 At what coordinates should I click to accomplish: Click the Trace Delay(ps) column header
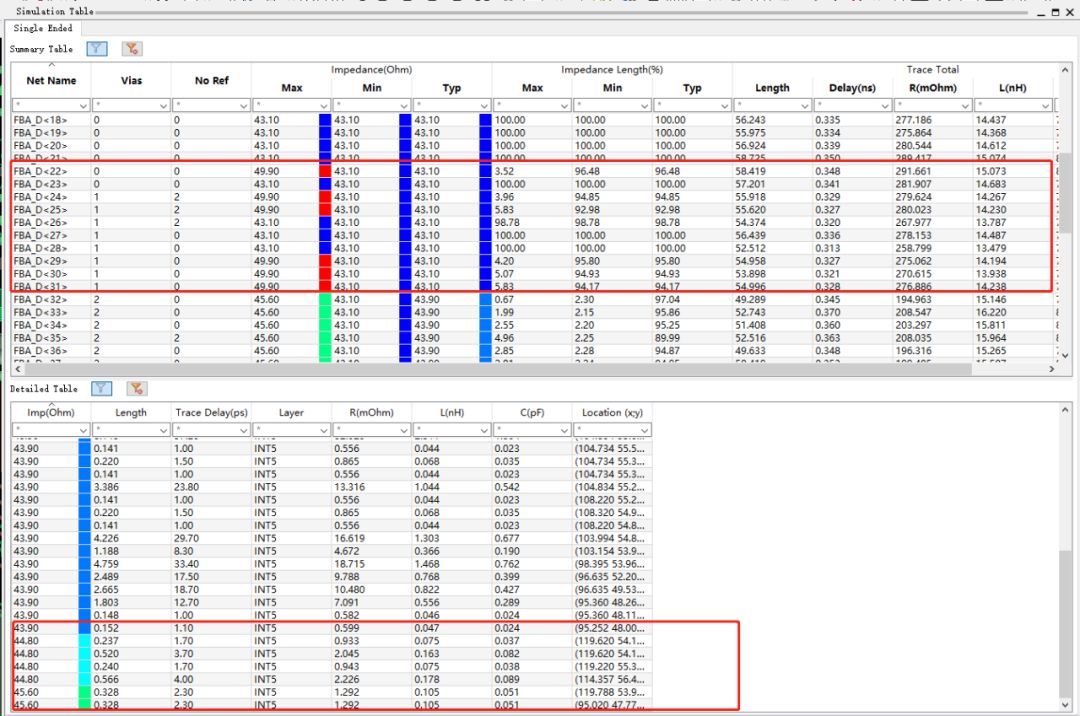coord(211,412)
